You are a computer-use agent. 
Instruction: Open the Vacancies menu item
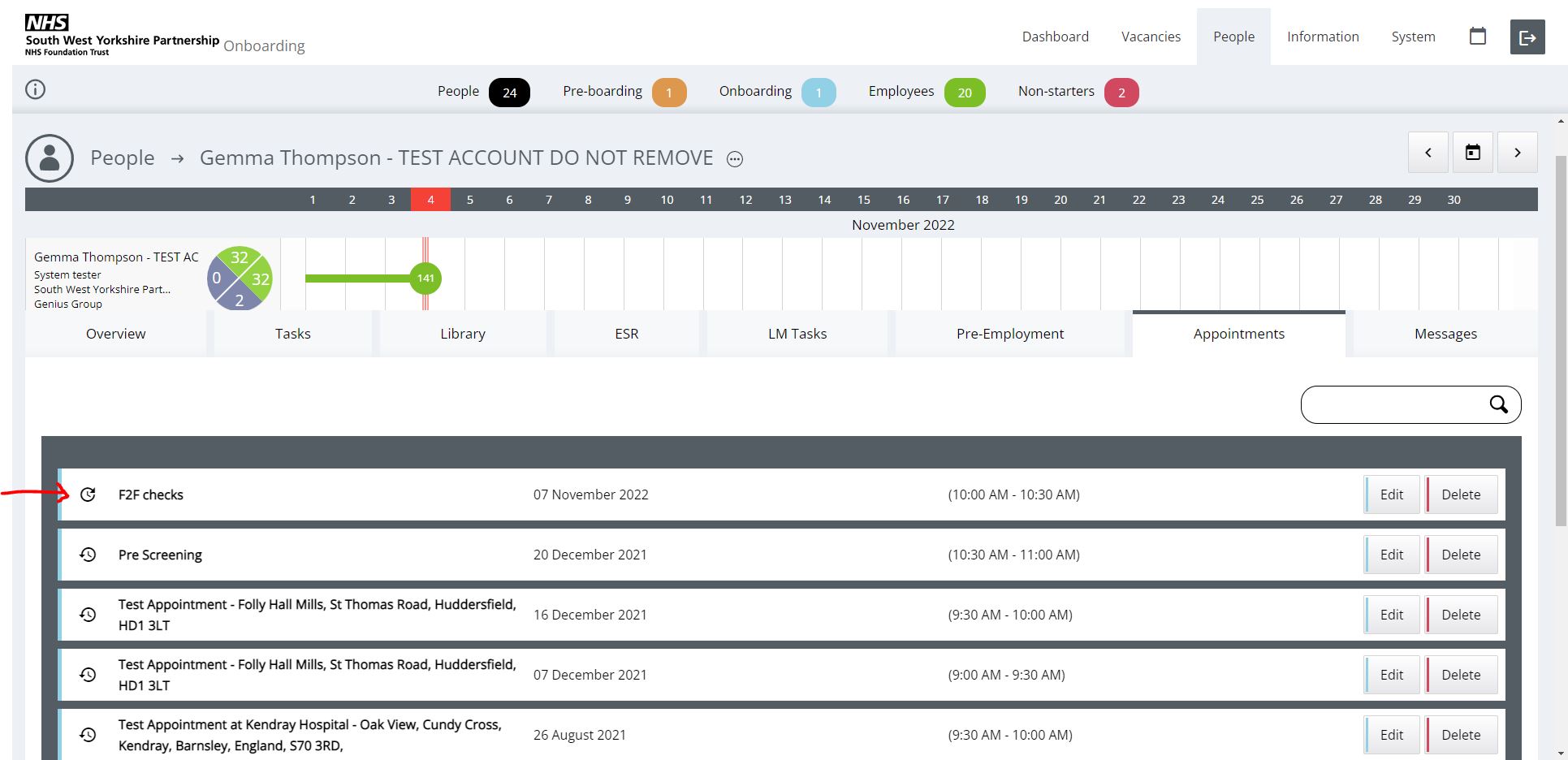click(1151, 37)
